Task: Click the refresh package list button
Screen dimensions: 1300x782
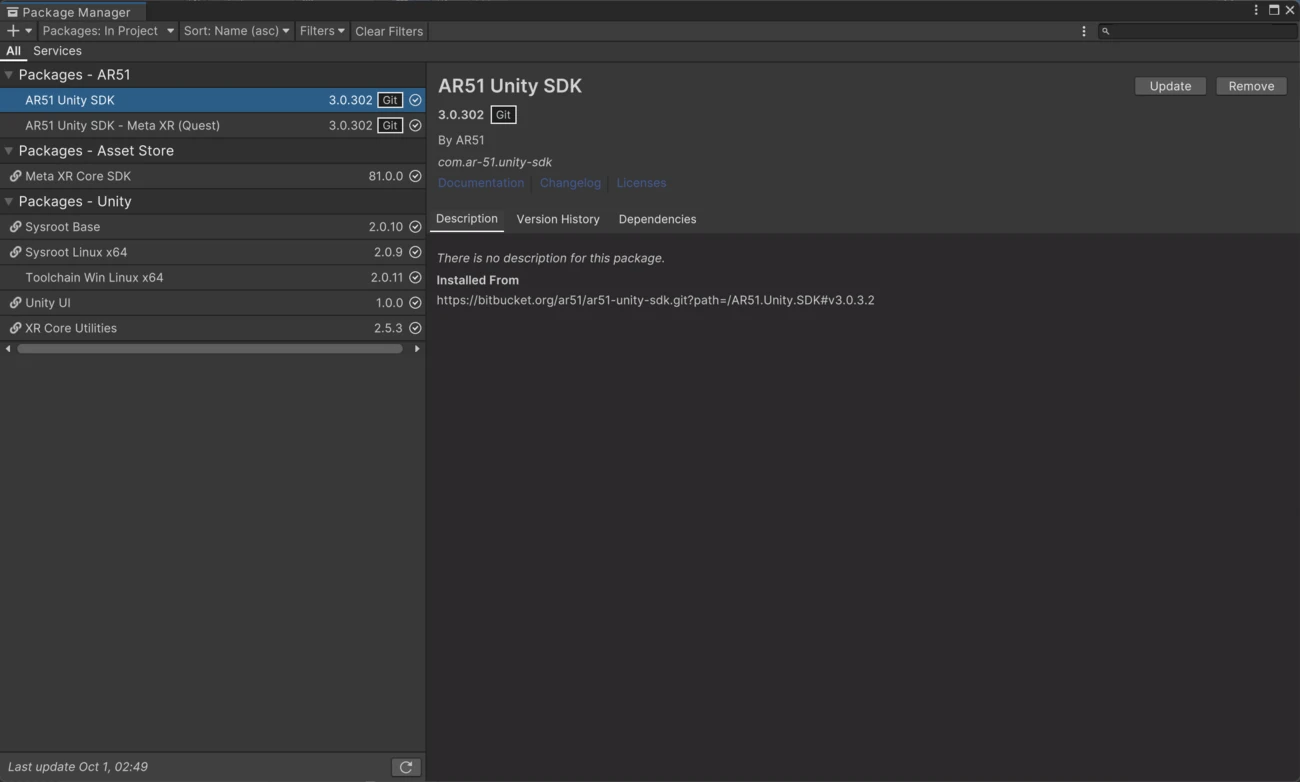Action: (x=406, y=767)
